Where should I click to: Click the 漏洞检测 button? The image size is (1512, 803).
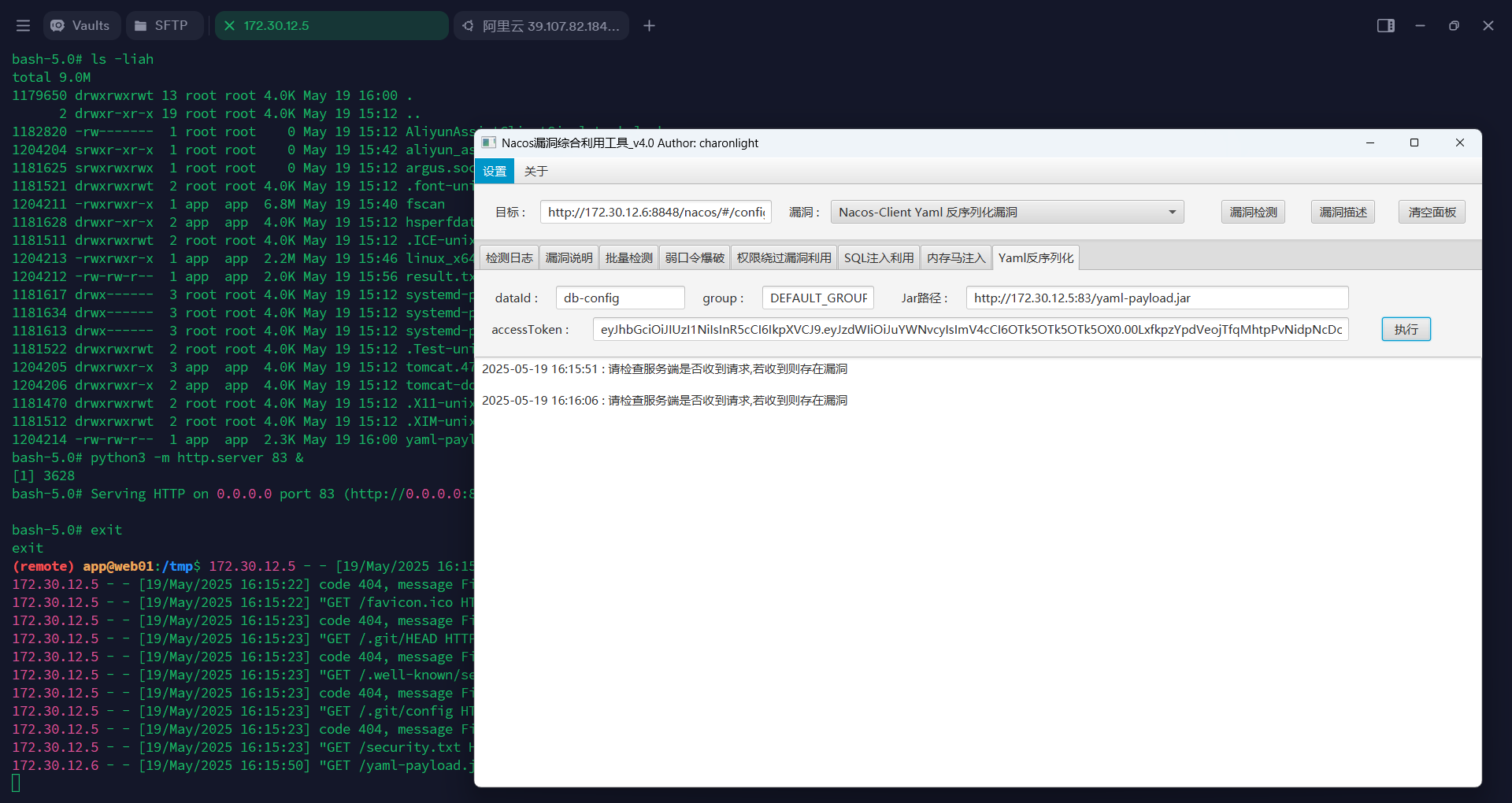[1253, 212]
